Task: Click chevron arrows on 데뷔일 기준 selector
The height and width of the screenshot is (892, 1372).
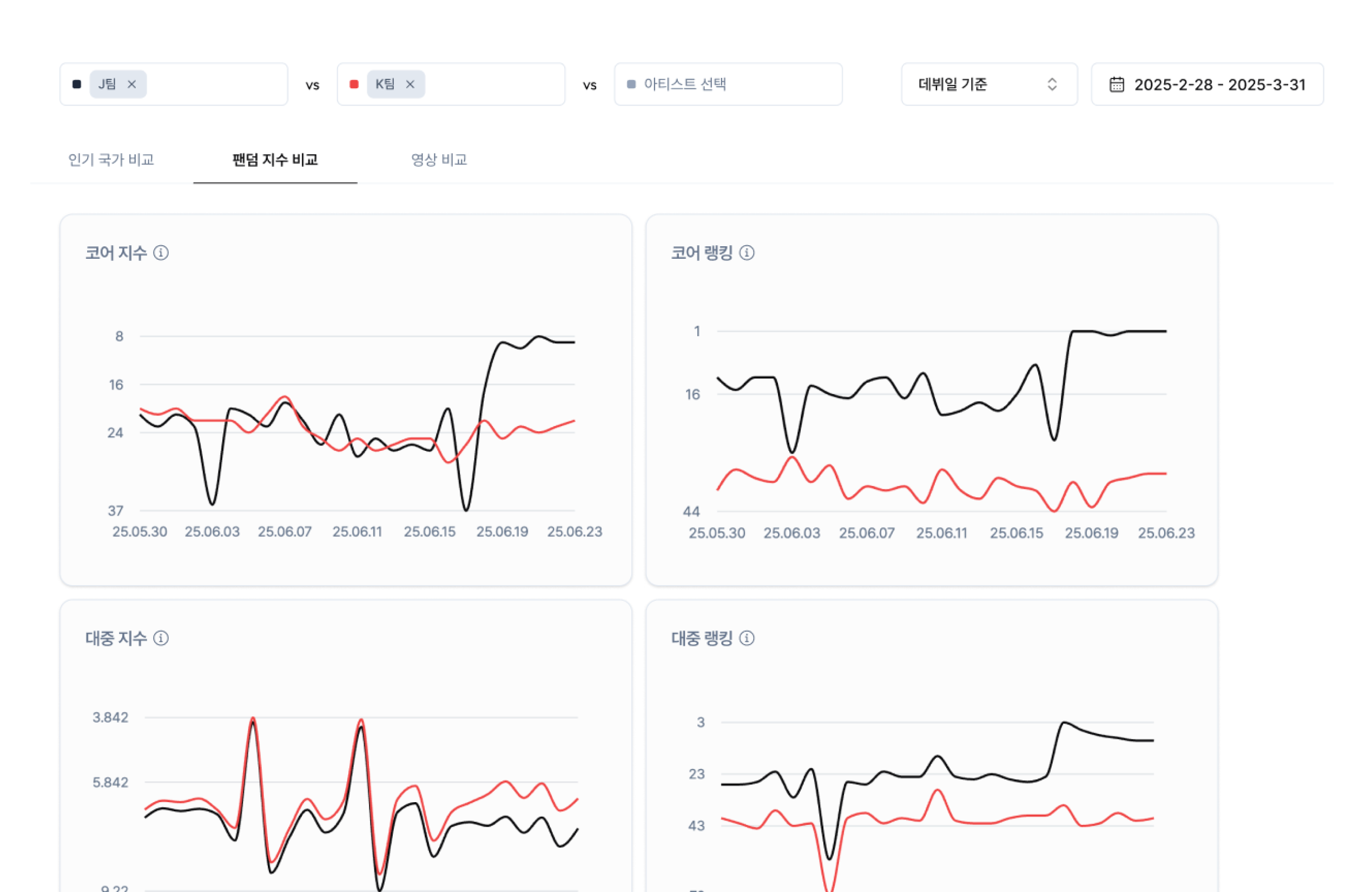Action: [1052, 84]
